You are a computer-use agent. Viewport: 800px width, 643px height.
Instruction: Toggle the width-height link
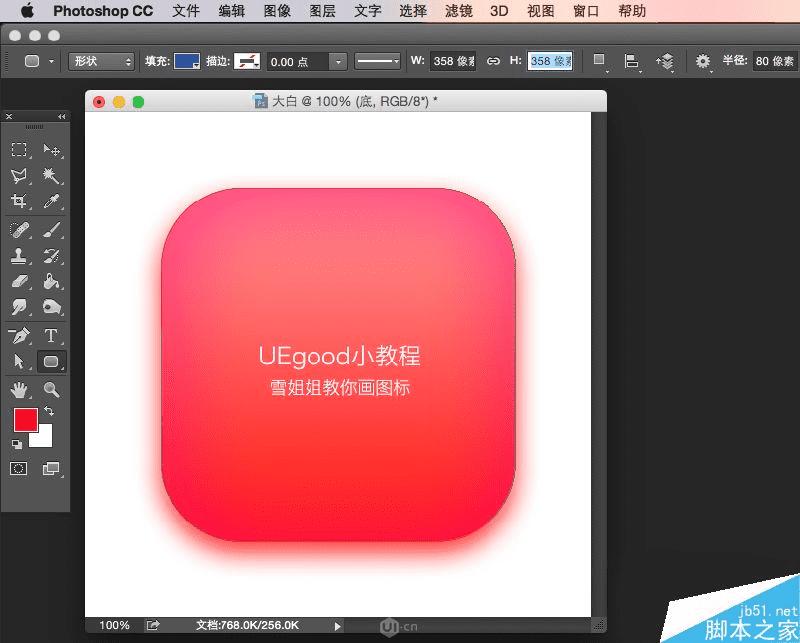pyautogui.click(x=493, y=61)
